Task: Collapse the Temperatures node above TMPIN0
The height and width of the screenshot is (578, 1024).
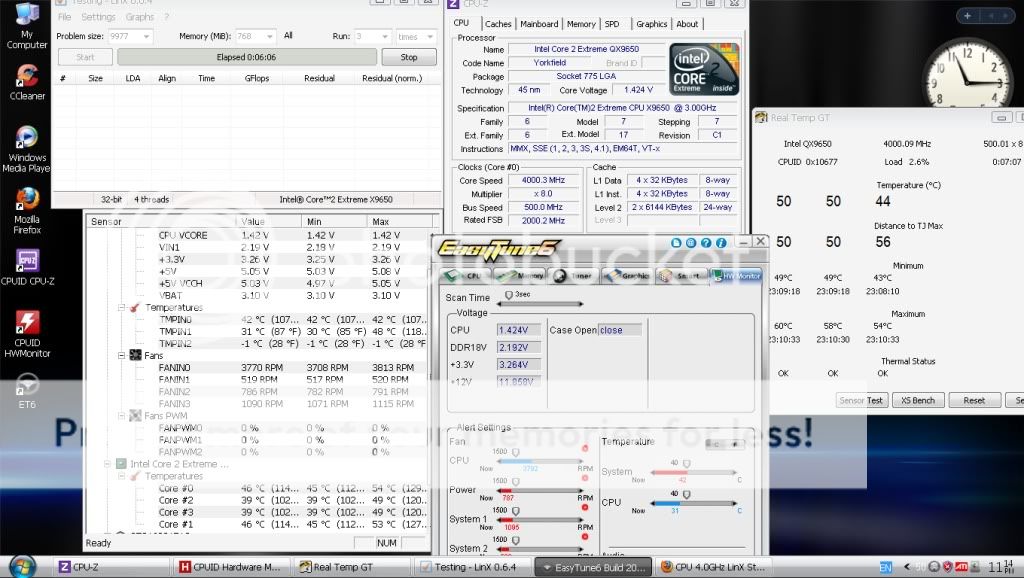Action: 122,307
